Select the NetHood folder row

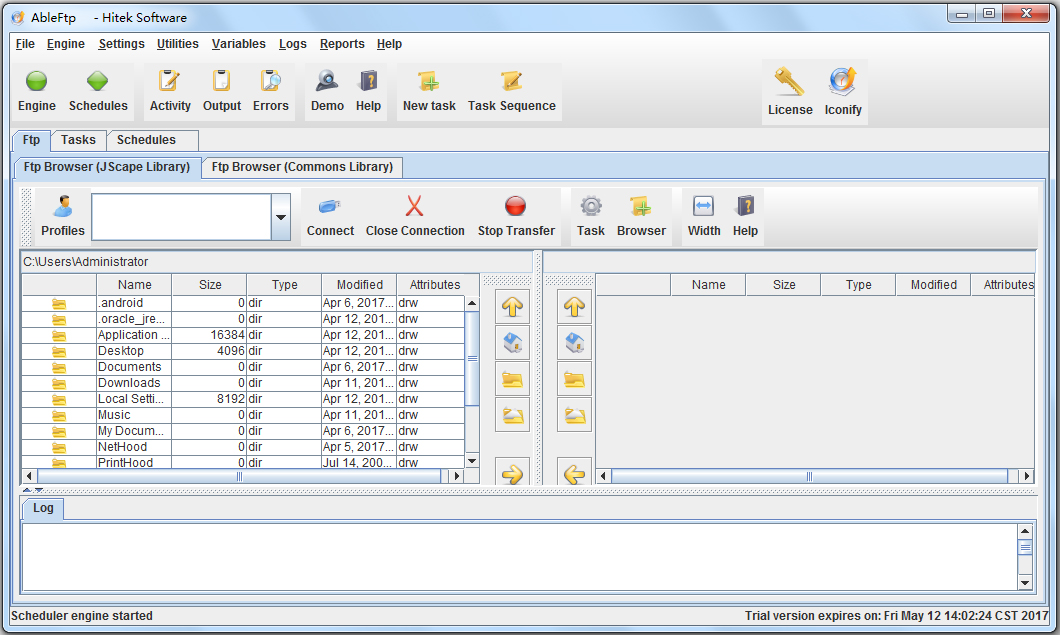(243, 447)
